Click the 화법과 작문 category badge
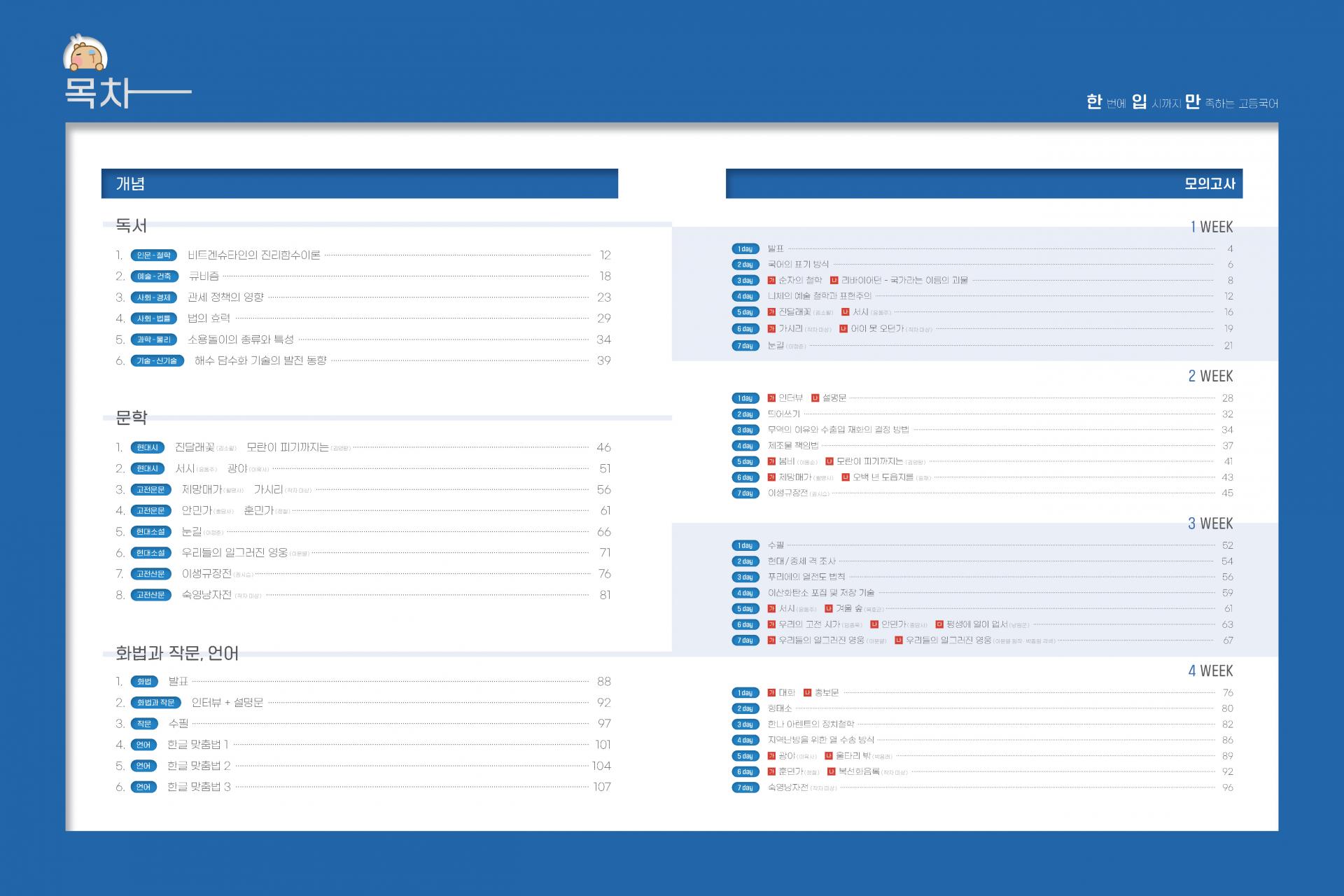Image resolution: width=1344 pixels, height=896 pixels. tap(155, 703)
